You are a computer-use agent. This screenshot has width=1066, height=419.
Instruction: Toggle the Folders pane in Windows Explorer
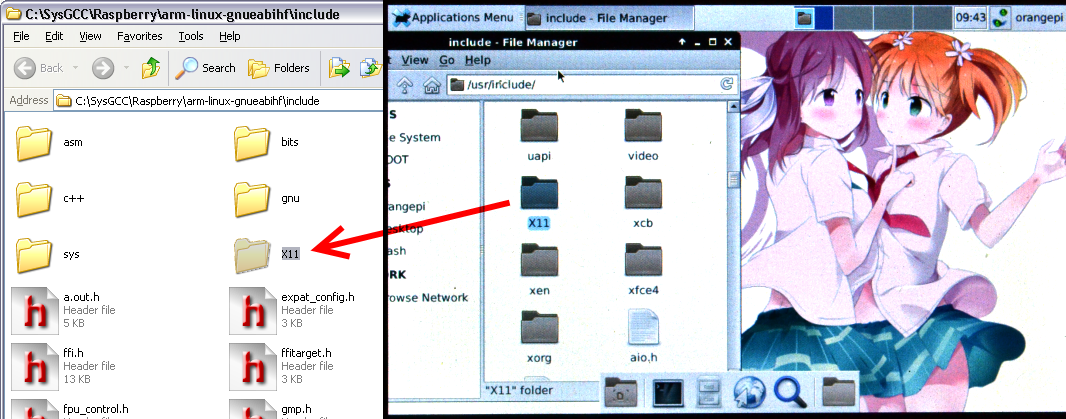click(279, 67)
